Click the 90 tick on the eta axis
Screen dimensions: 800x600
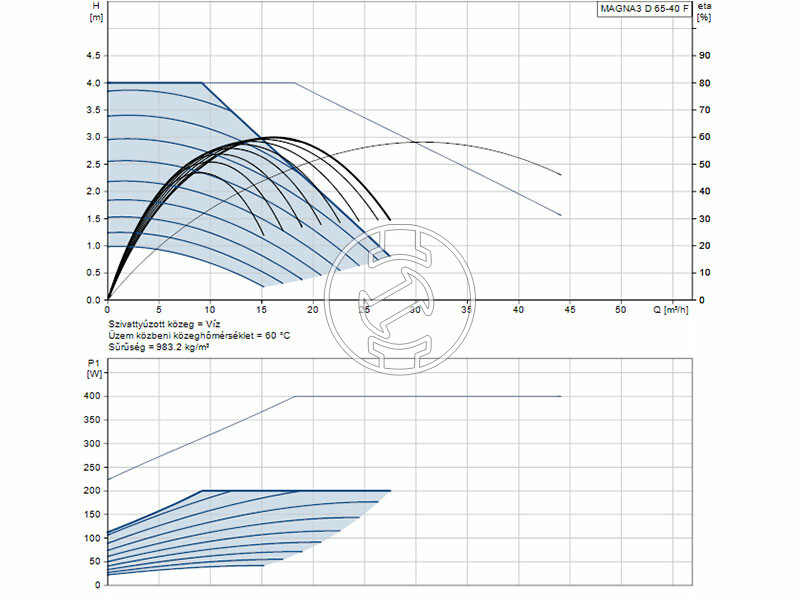point(704,55)
